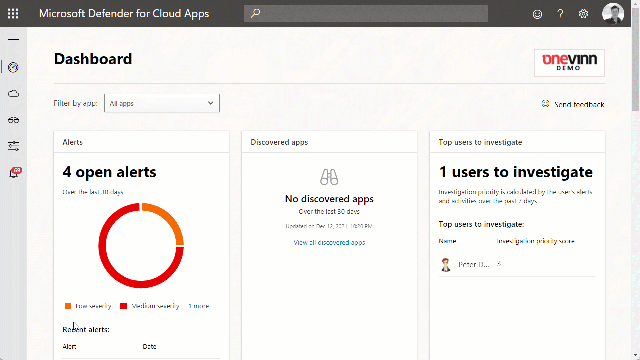The width and height of the screenshot is (640, 360).
Task: Click the 'No discovered apps' text
Action: 329,199
